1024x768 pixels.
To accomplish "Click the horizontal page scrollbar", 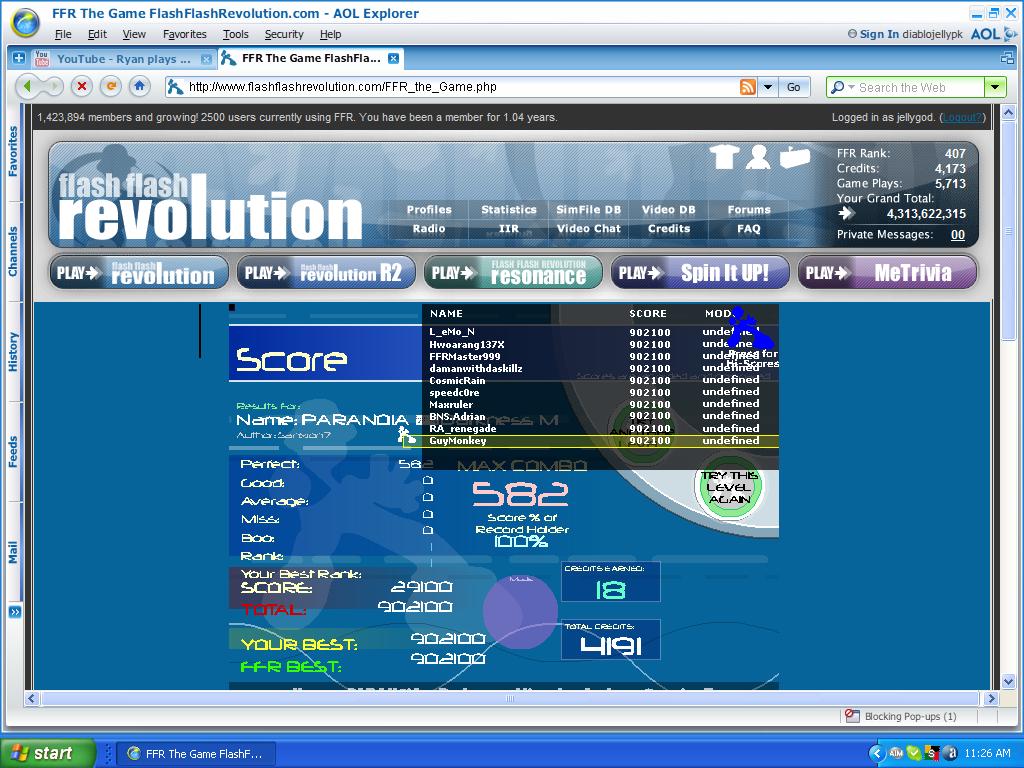I will click(509, 698).
